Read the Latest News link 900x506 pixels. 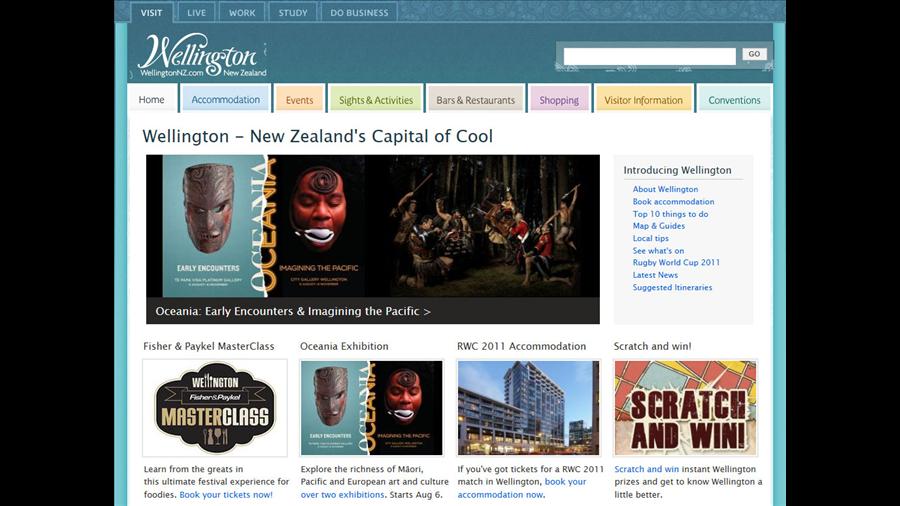pyautogui.click(x=655, y=275)
